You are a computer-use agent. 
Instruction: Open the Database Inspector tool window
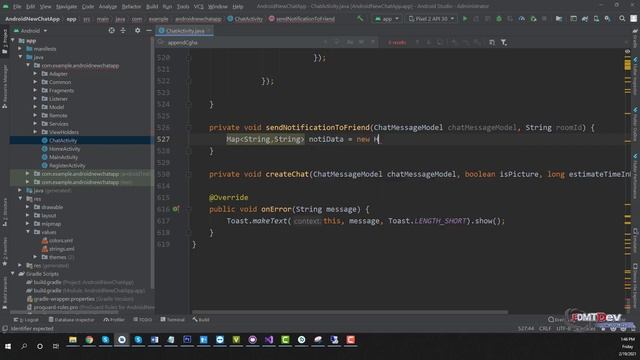pos(71,320)
